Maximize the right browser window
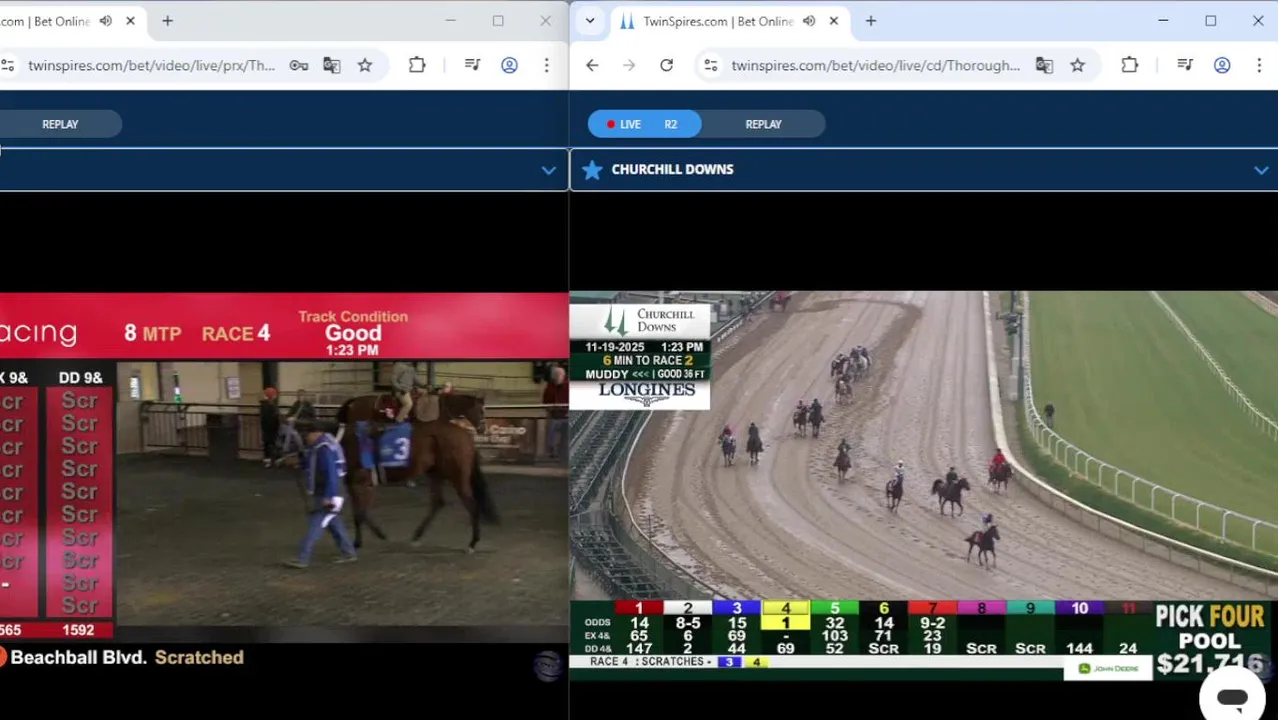The image size is (1278, 720). 1211,21
